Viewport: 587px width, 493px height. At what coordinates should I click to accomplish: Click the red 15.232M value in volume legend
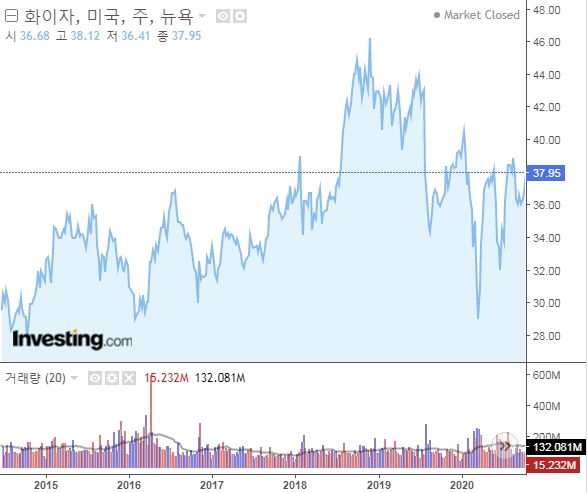click(167, 378)
